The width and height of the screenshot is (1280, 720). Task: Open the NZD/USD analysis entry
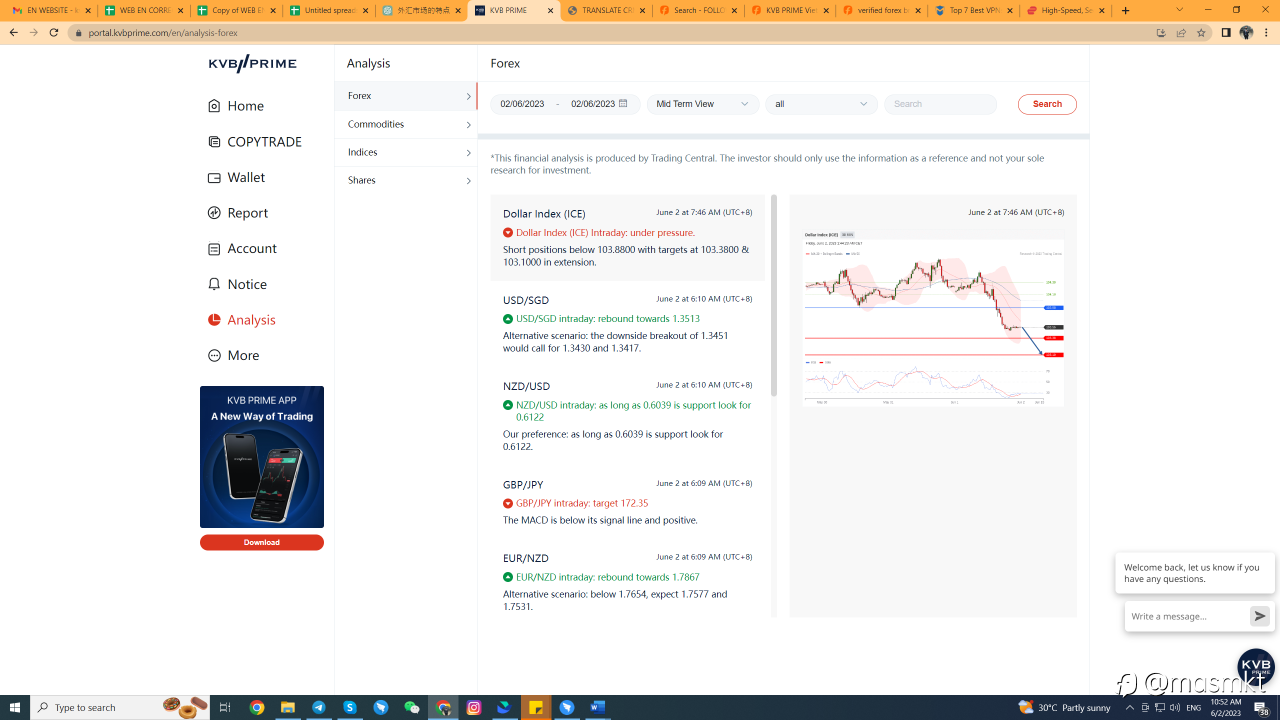tap(628, 417)
